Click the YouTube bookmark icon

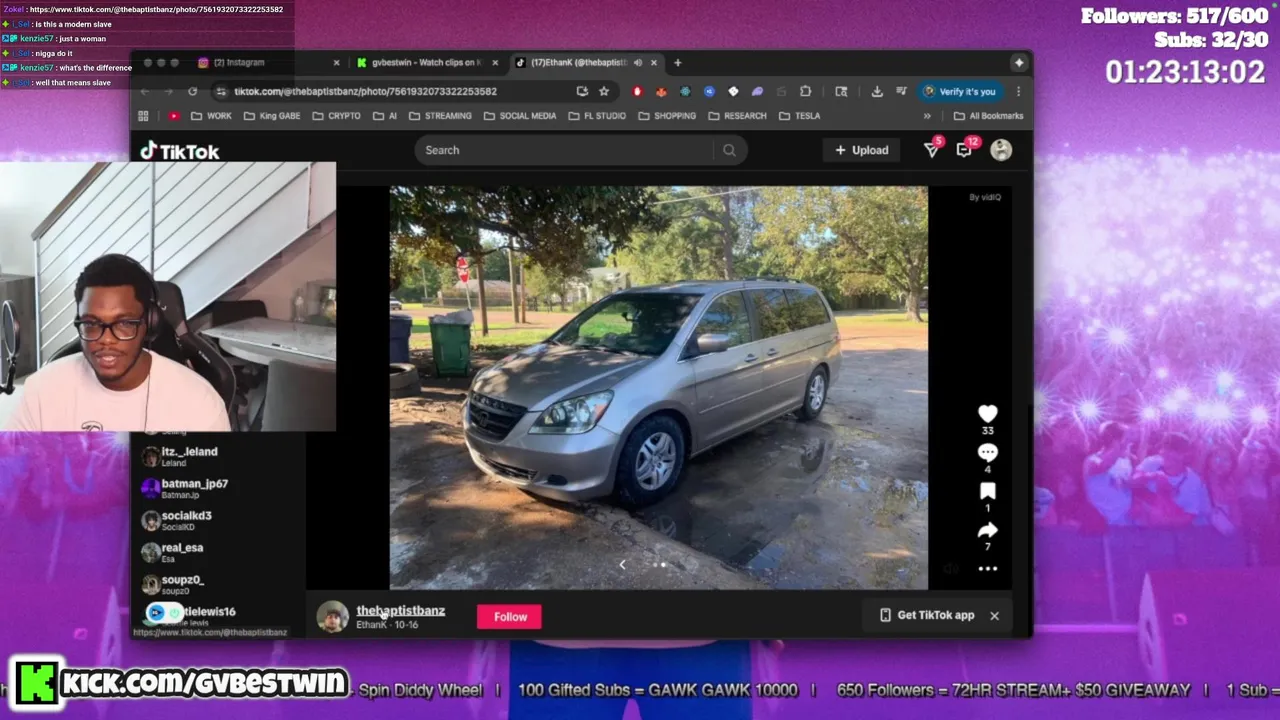click(174, 116)
